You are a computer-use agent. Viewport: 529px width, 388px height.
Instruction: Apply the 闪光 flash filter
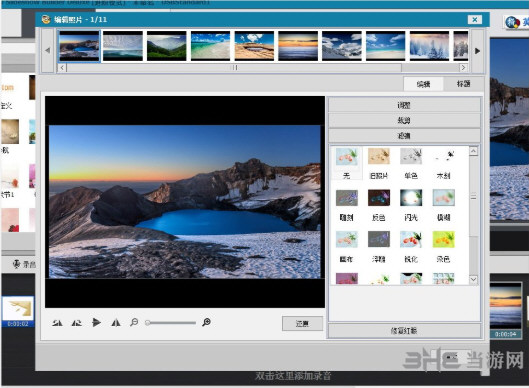[411, 205]
